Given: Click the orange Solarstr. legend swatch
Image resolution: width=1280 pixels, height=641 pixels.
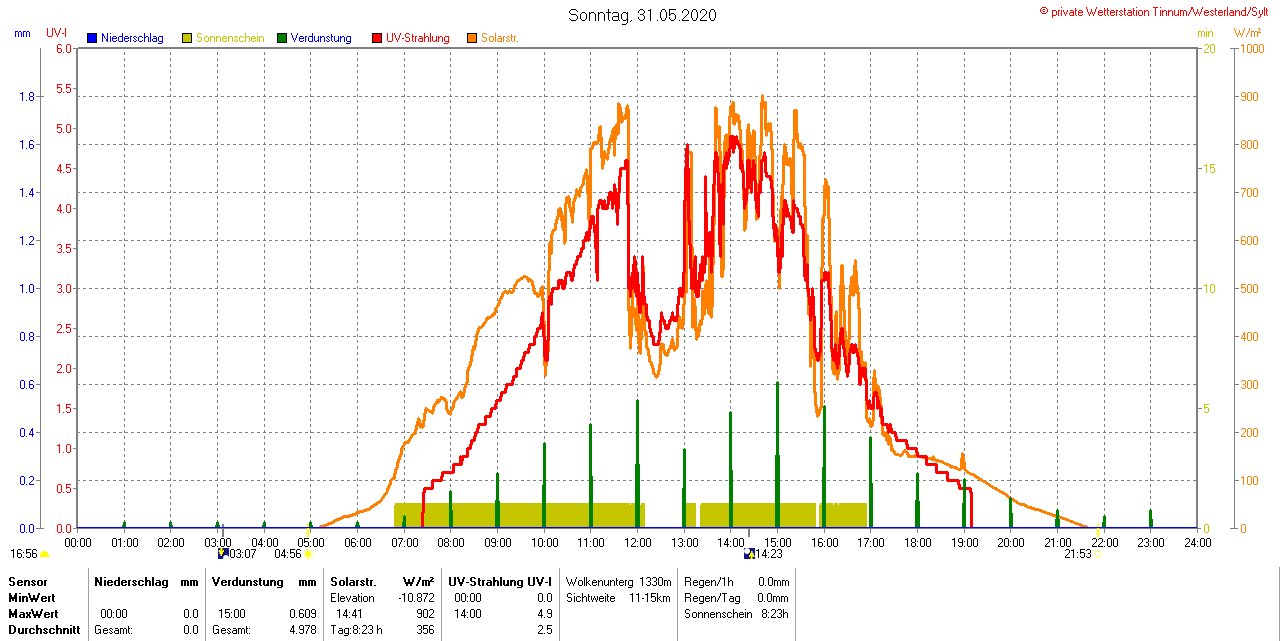Looking at the screenshot, I should click(x=472, y=38).
